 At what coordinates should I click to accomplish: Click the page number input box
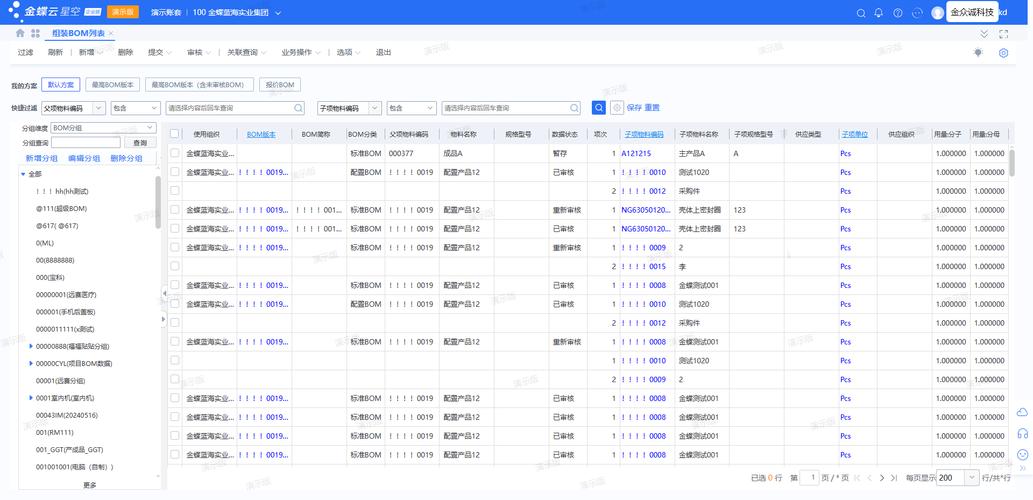[809, 478]
